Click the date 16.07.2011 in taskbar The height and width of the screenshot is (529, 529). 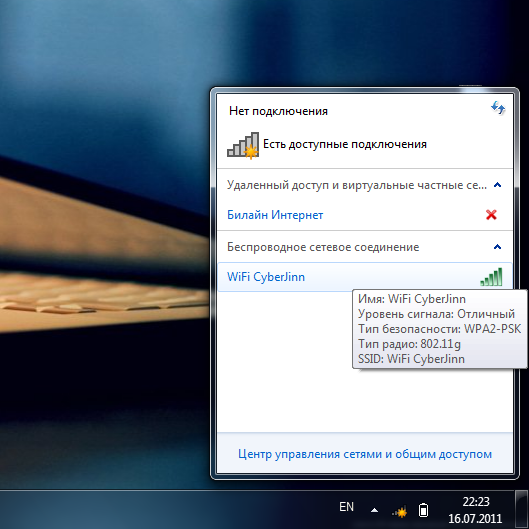tap(475, 519)
